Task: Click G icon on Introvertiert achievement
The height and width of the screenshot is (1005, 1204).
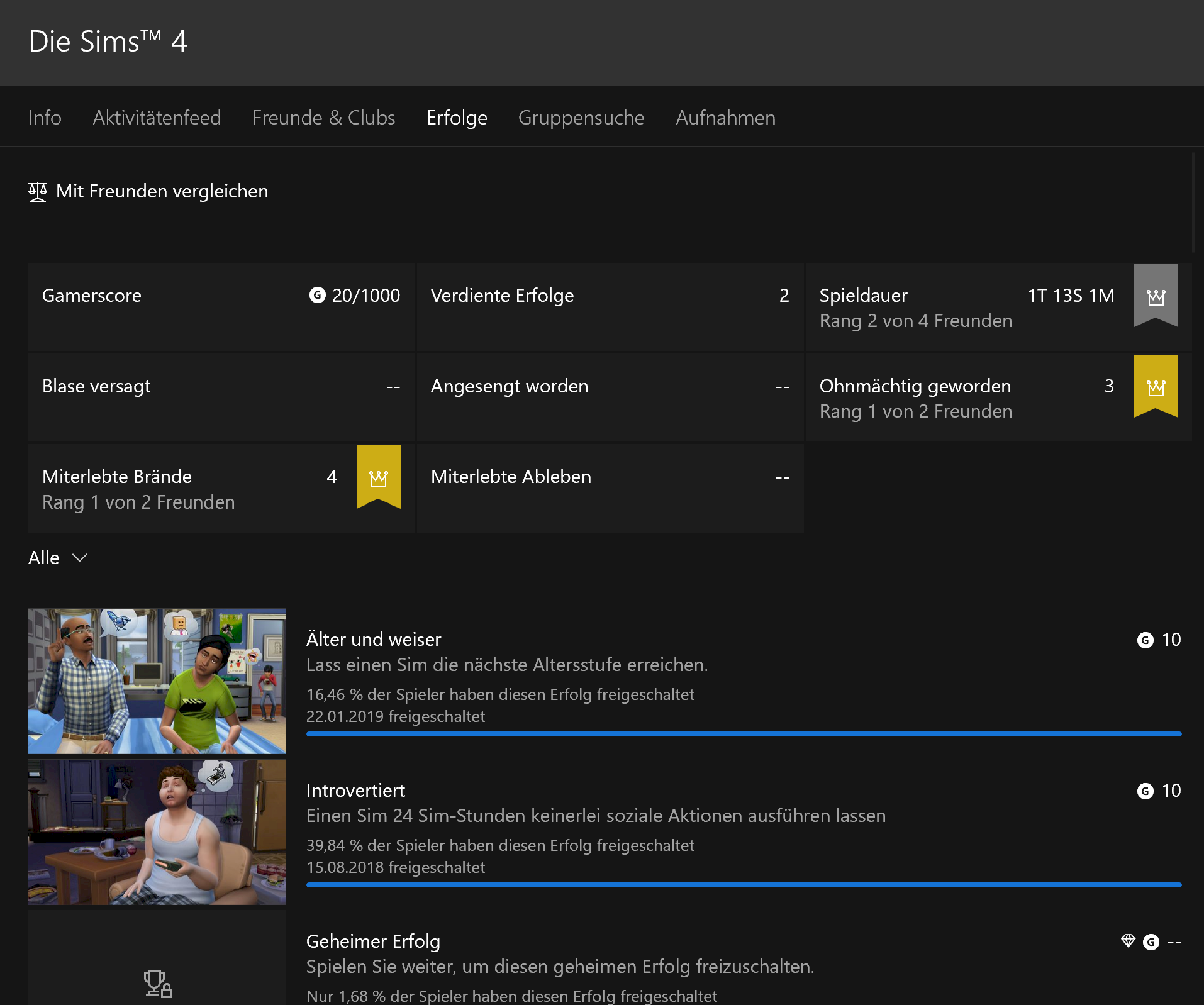Action: (x=1145, y=791)
